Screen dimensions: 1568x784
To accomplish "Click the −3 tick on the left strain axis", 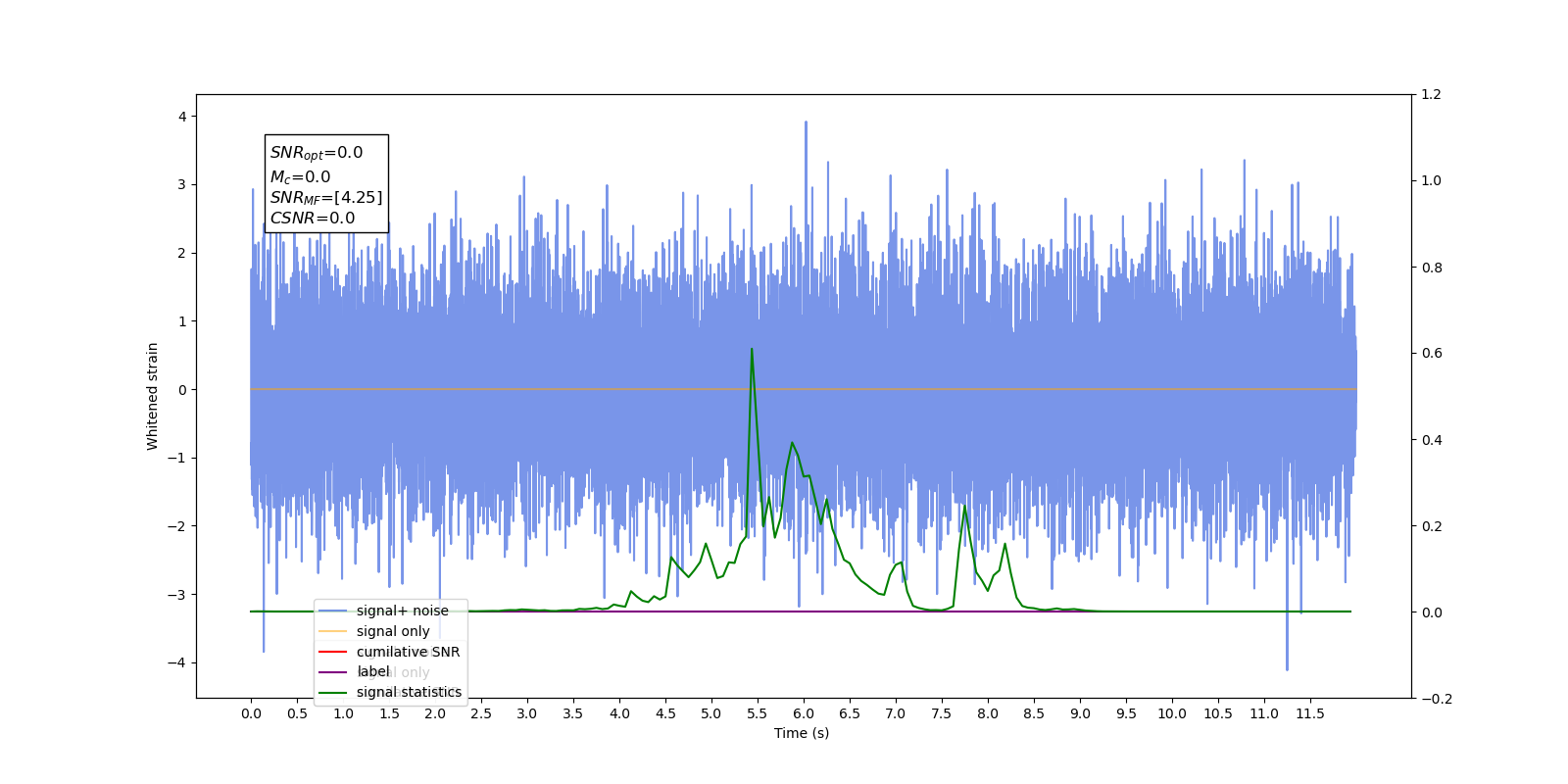I will pos(176,595).
